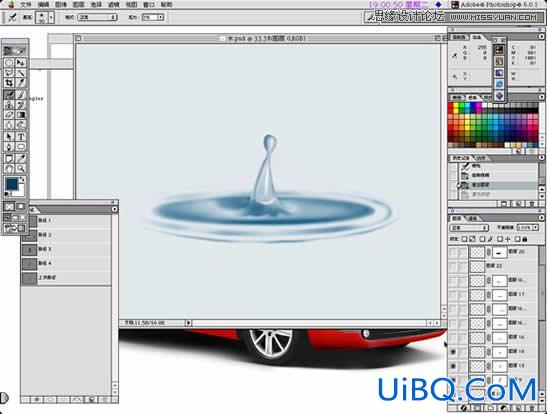
Task: Enable lock transparent pixels checkbox
Action: [x=464, y=239]
